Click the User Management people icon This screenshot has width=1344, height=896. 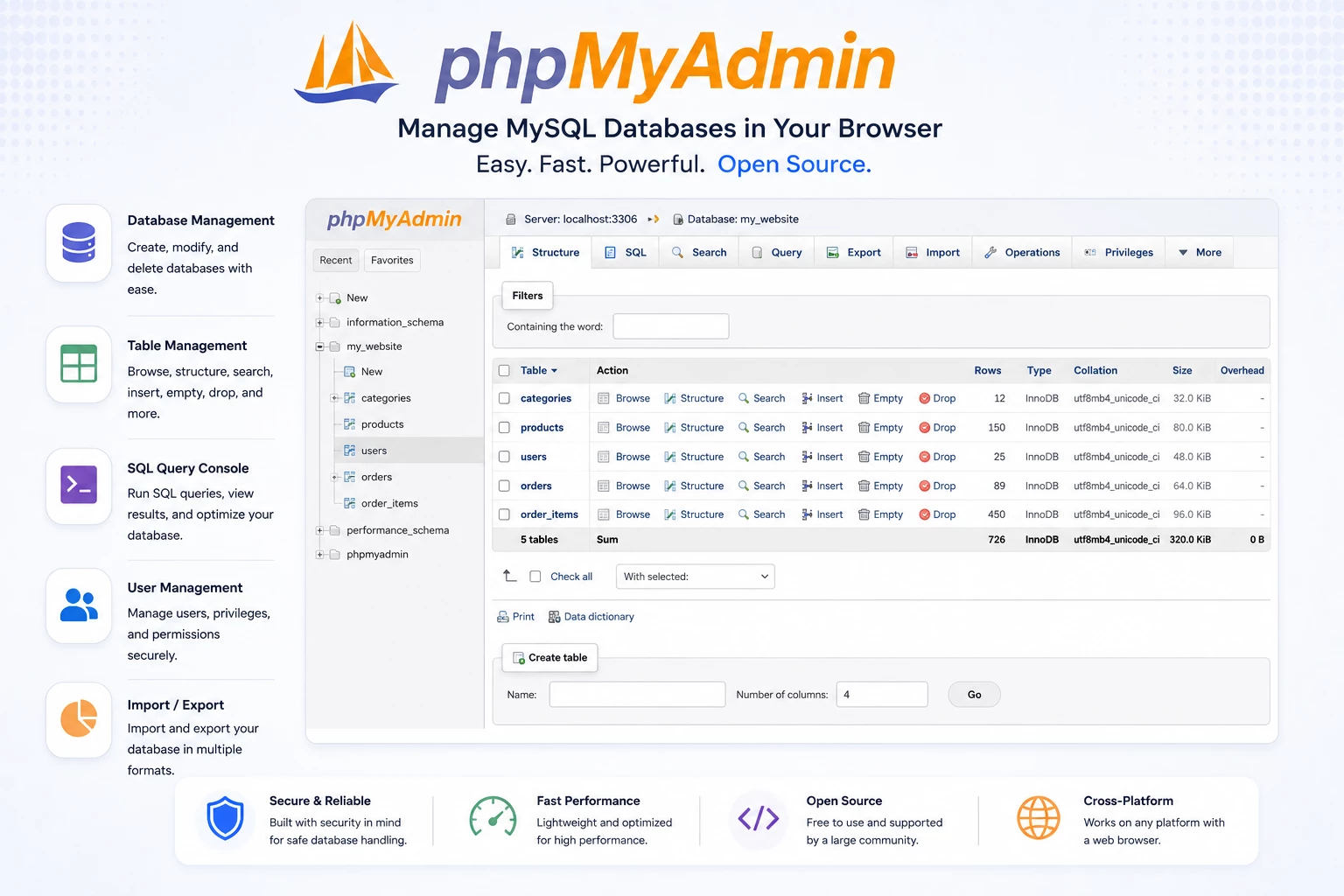coord(79,605)
